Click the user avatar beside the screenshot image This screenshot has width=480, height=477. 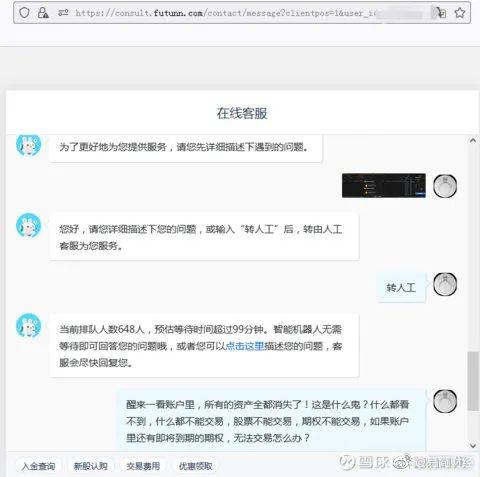coord(445,186)
